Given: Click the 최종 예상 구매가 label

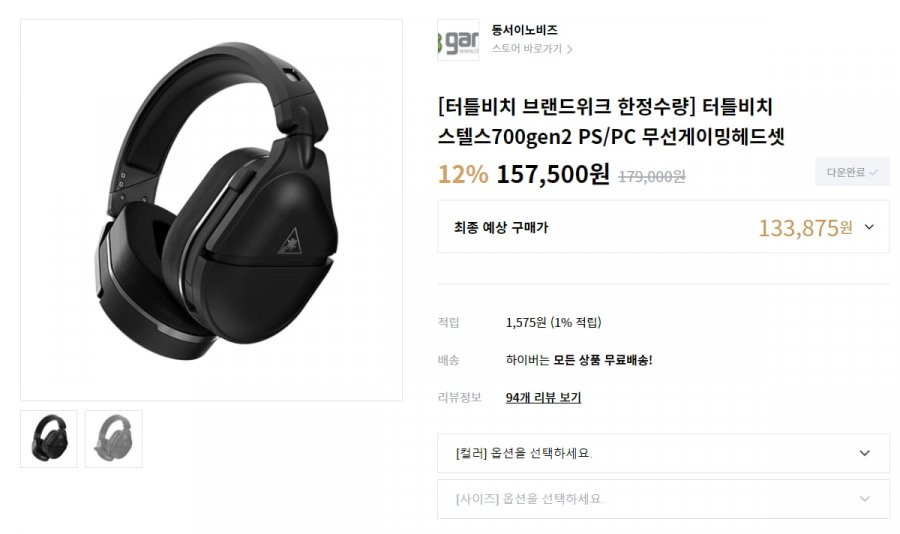Looking at the screenshot, I should (501, 227).
